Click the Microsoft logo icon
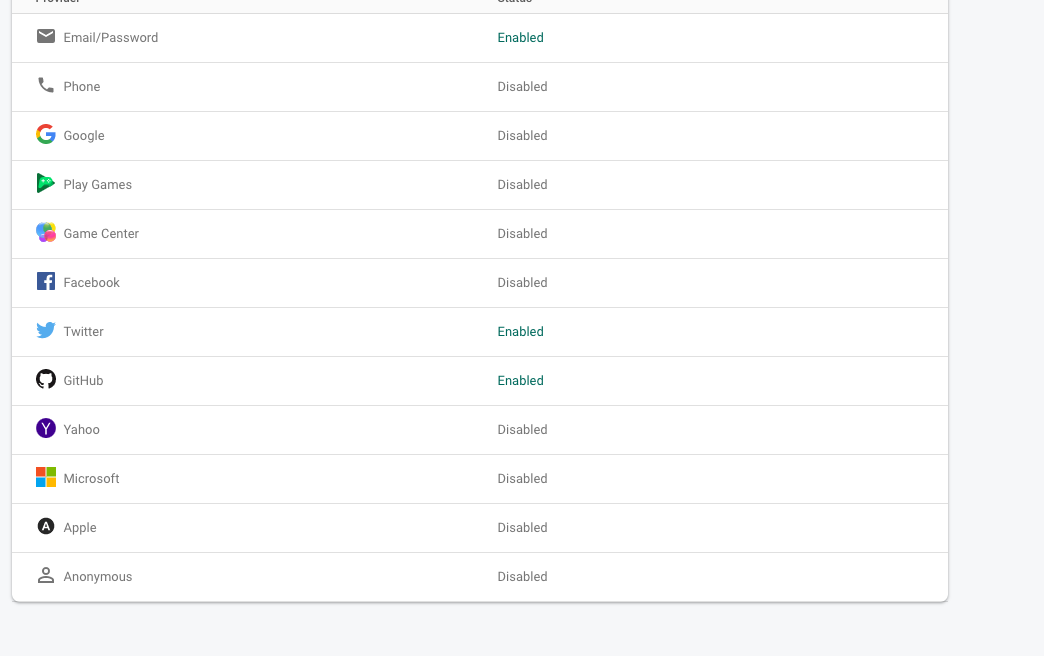Image resolution: width=1044 pixels, height=656 pixels. pyautogui.click(x=46, y=477)
